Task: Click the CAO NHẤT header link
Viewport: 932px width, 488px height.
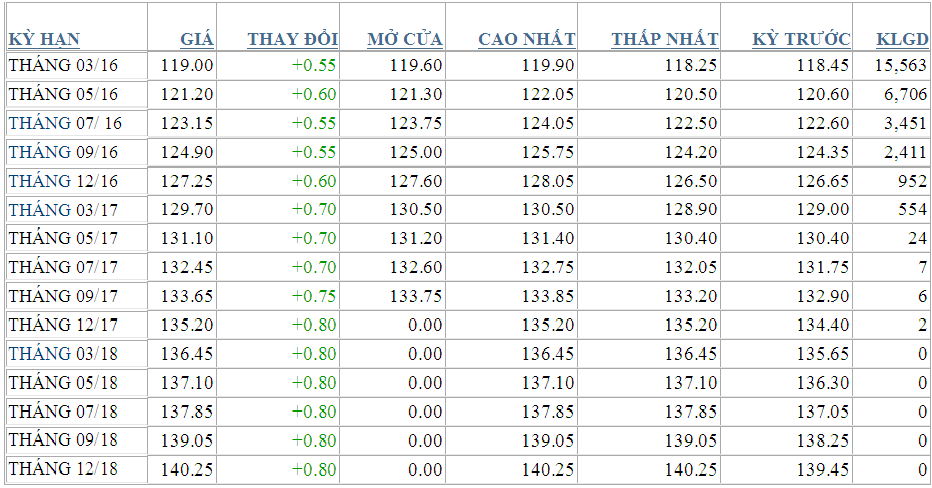Action: click(x=526, y=40)
